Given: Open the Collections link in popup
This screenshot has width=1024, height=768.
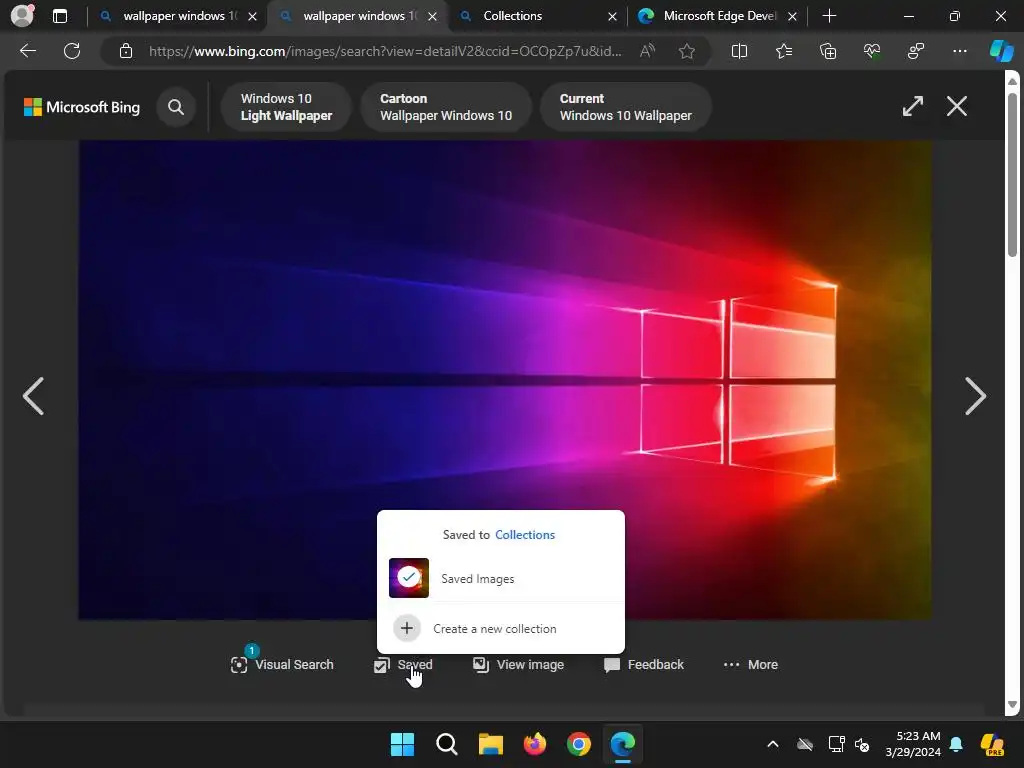Looking at the screenshot, I should tap(525, 534).
